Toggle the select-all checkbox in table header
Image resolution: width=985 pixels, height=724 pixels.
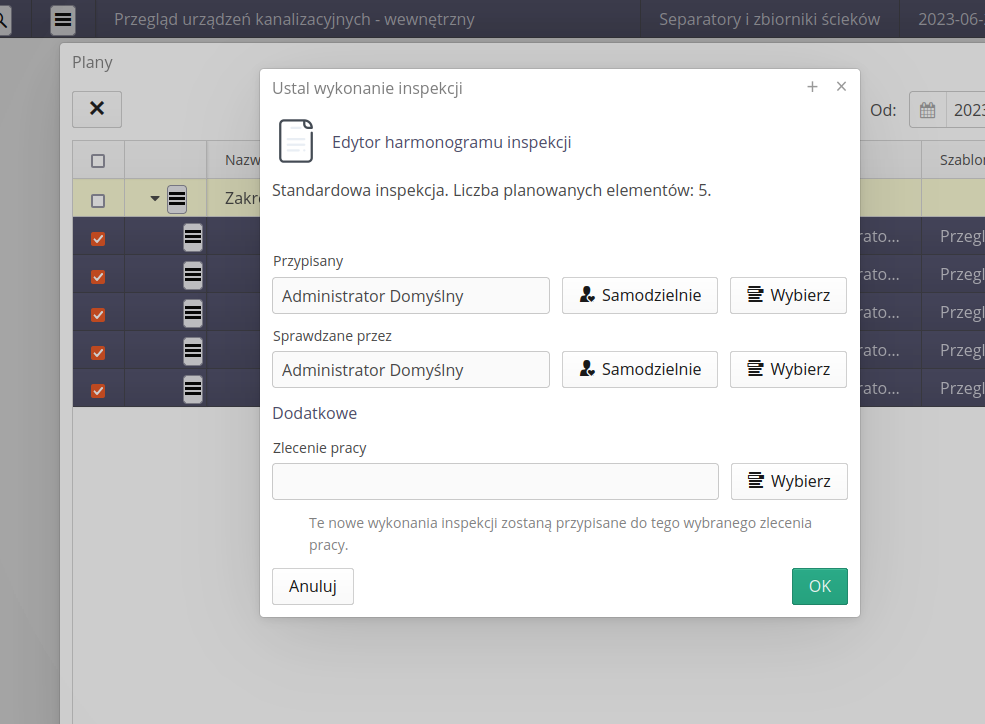(x=98, y=160)
